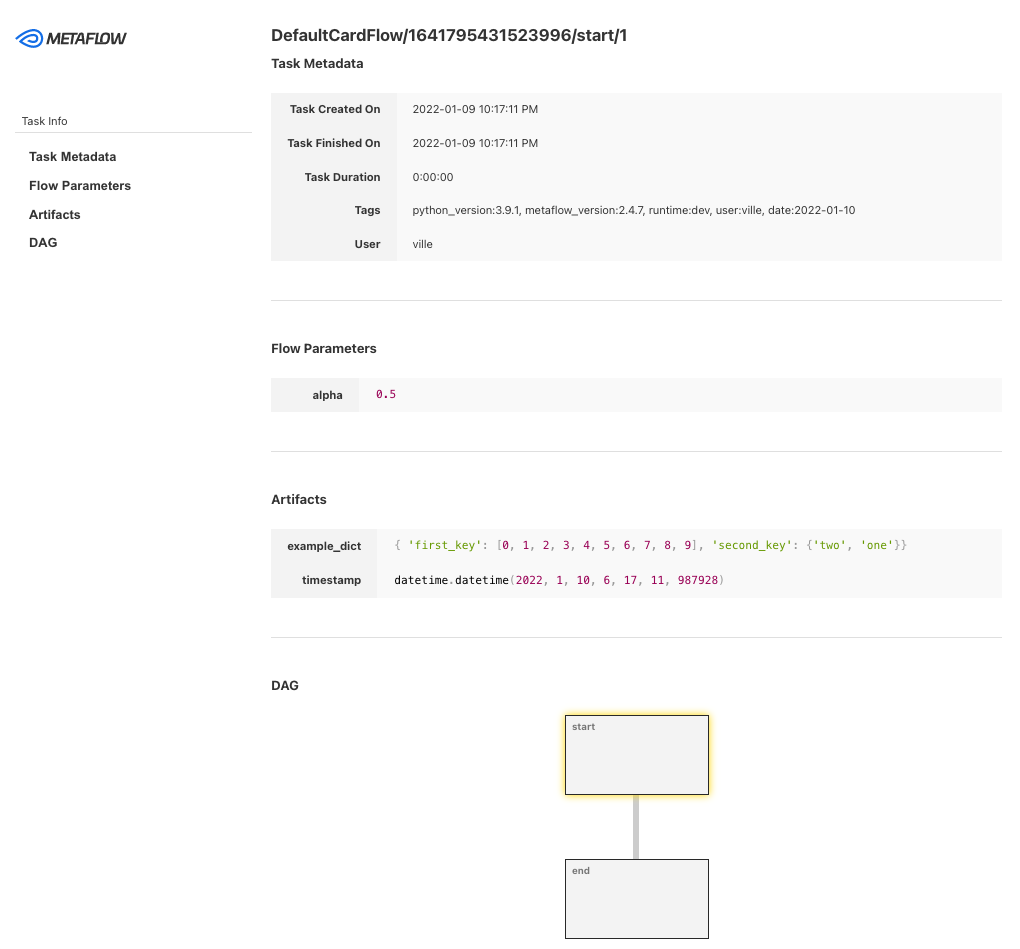Click the Metaflow logo
1020x949 pixels.
pyautogui.click(x=72, y=39)
